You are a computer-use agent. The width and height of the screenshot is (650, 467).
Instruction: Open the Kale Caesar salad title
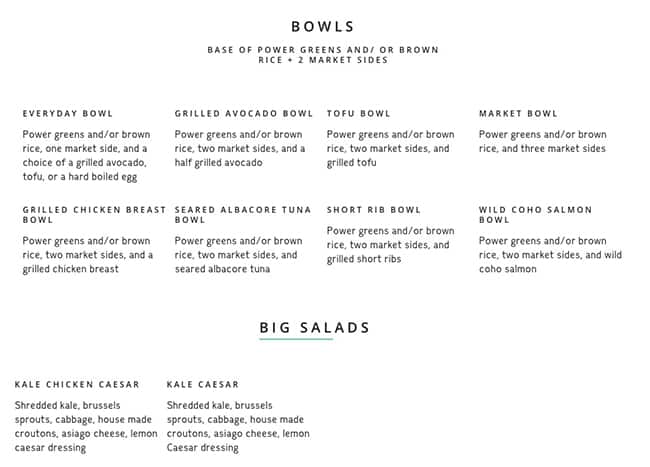(203, 384)
